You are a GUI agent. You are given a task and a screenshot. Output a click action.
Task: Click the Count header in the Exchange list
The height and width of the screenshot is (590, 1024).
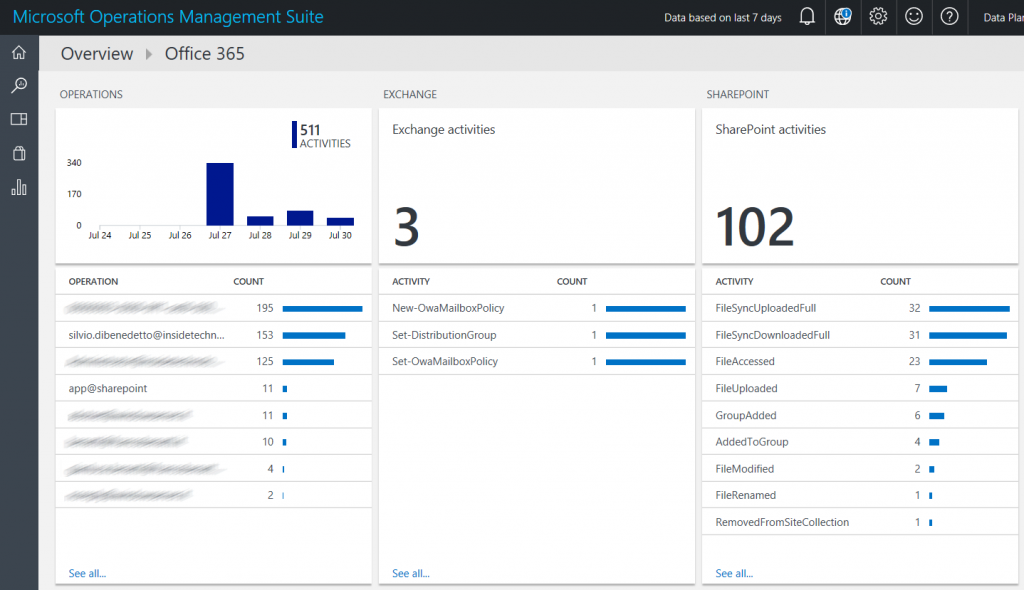(572, 282)
